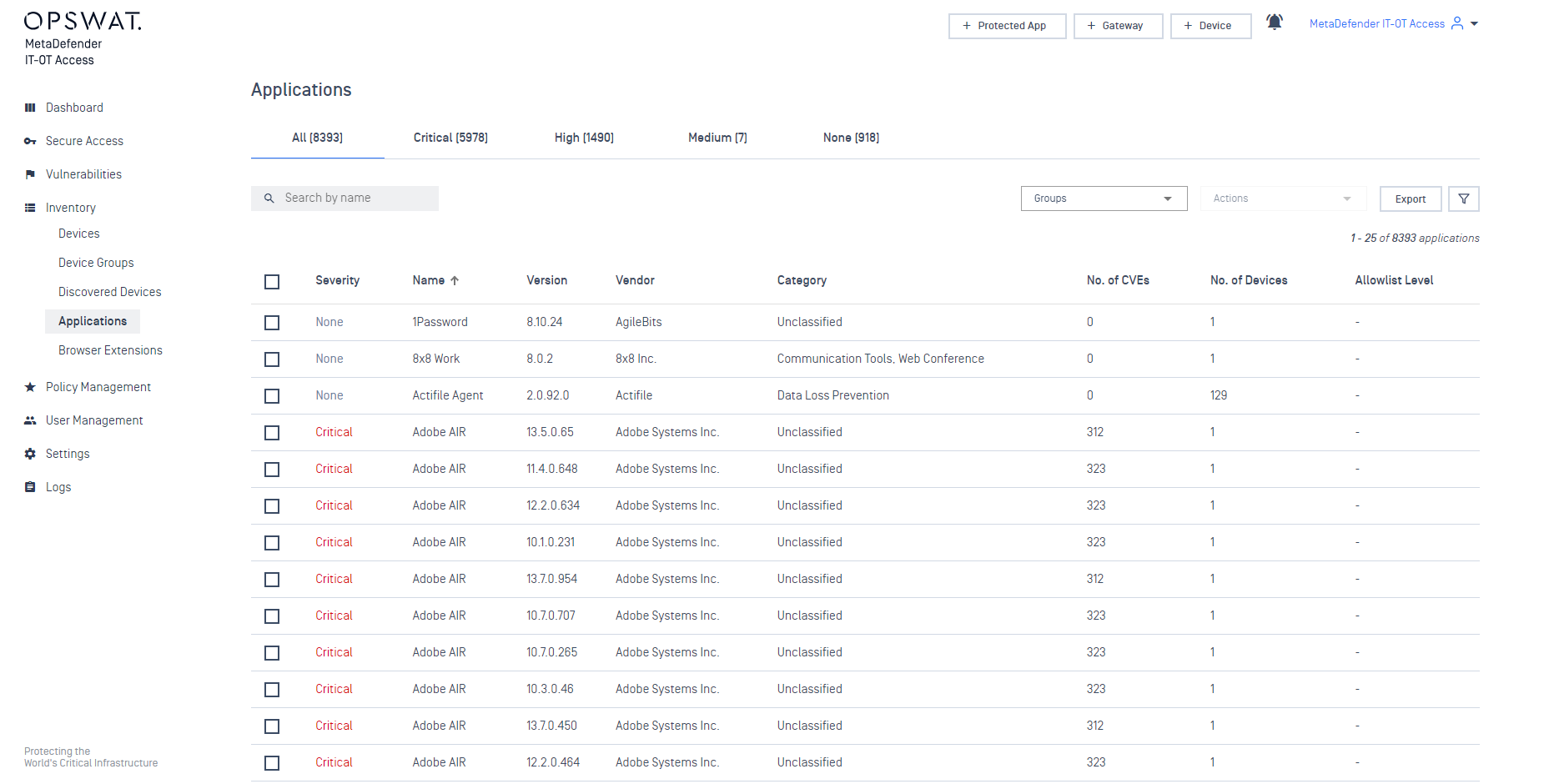Sort by Version column header

[x=546, y=280]
